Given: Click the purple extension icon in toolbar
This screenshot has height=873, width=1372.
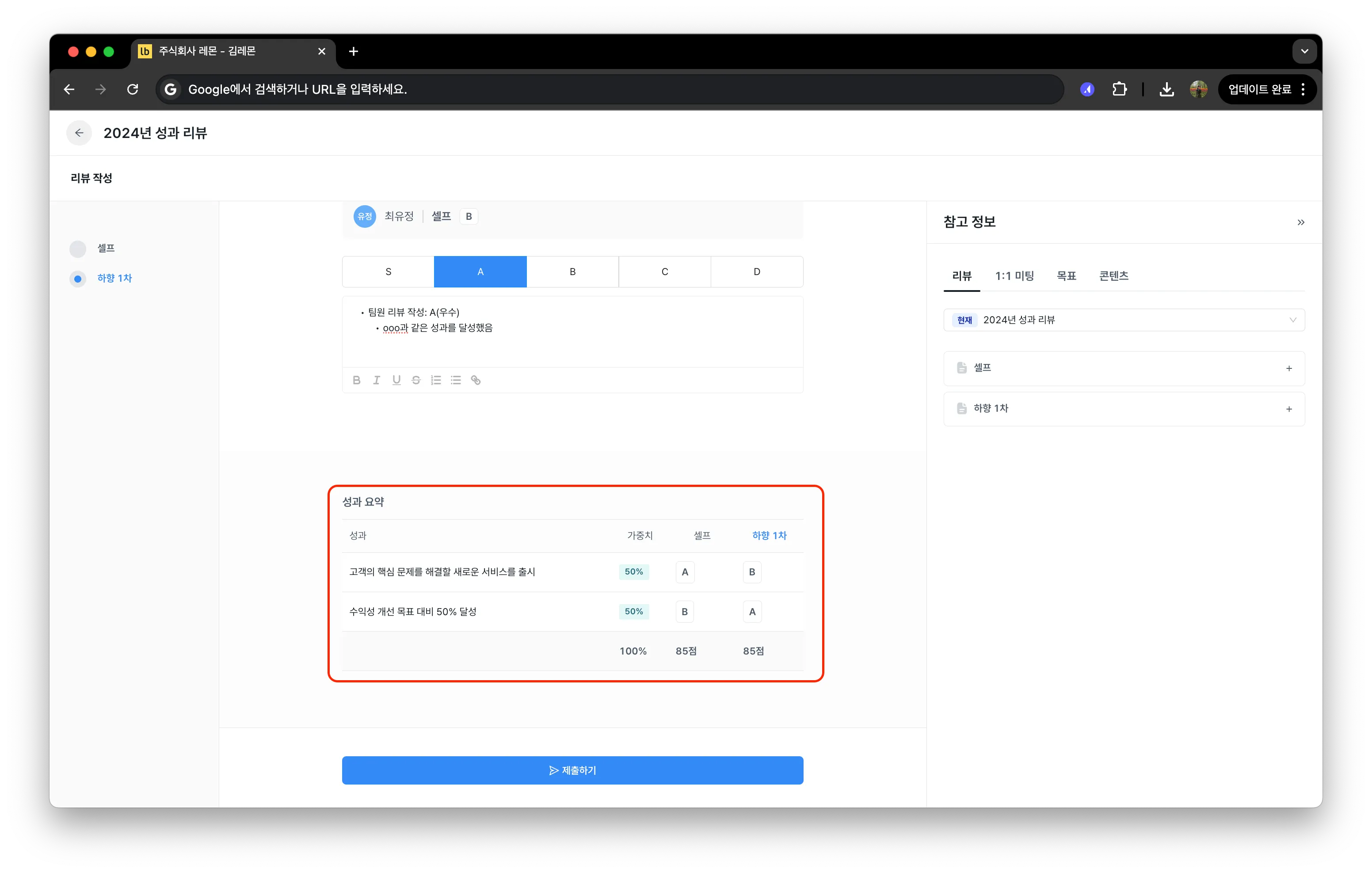Looking at the screenshot, I should [1087, 89].
